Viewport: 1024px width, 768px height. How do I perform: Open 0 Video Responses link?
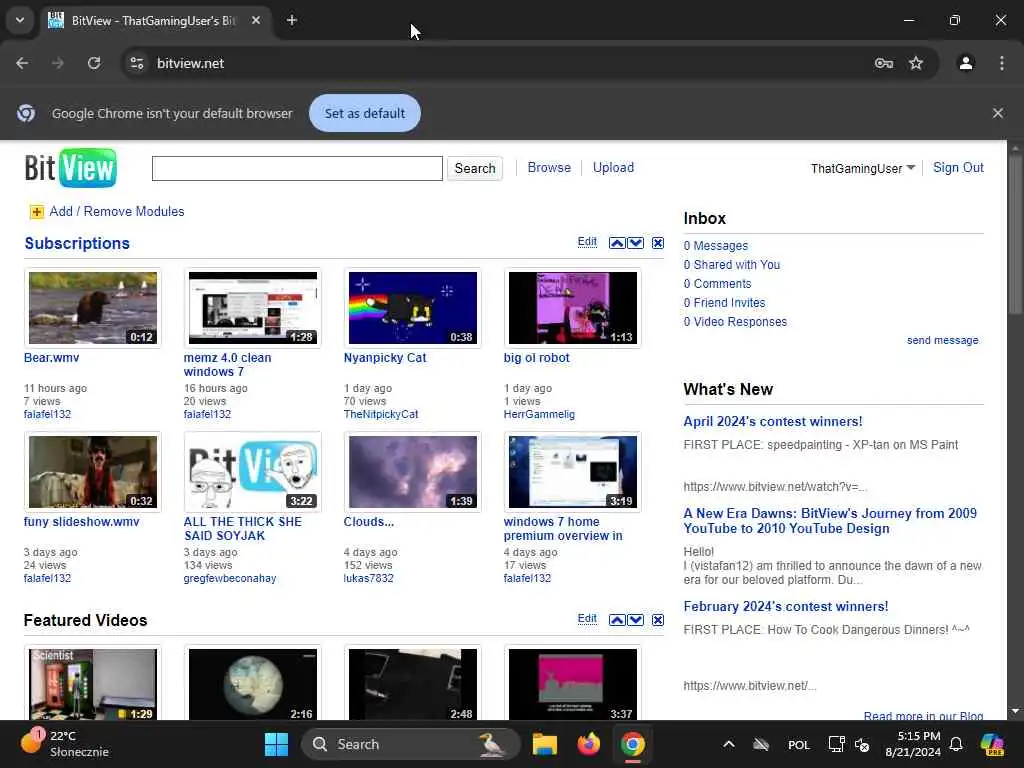[x=735, y=322]
